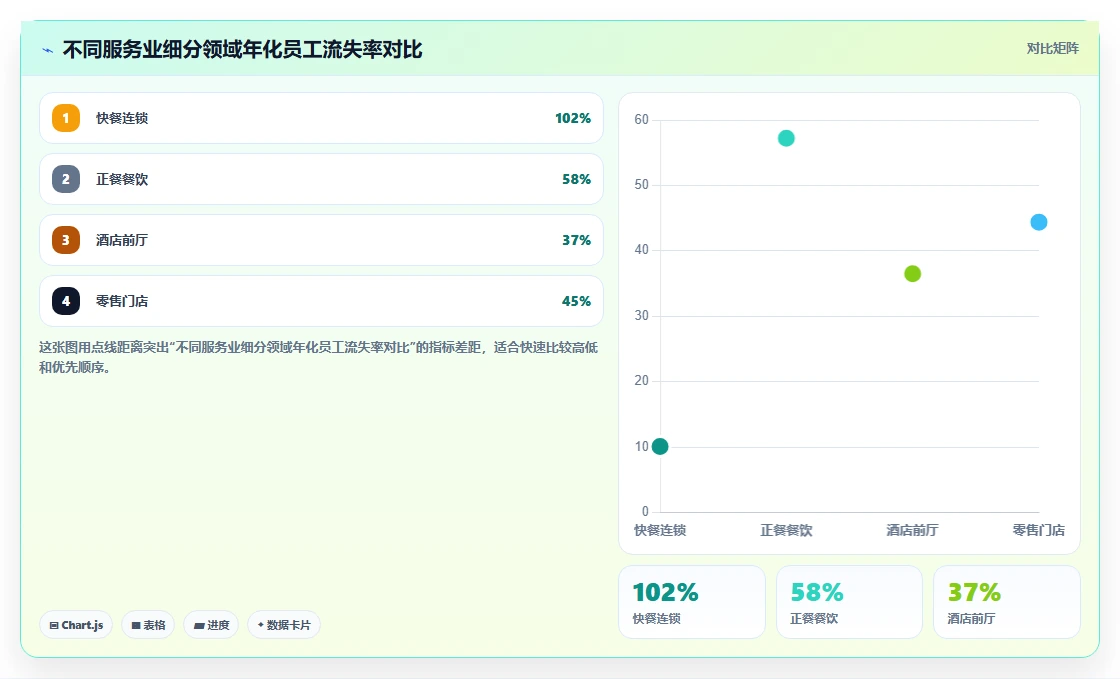
Task: Click the 45% value in 零售门店 row
Action: tap(576, 301)
